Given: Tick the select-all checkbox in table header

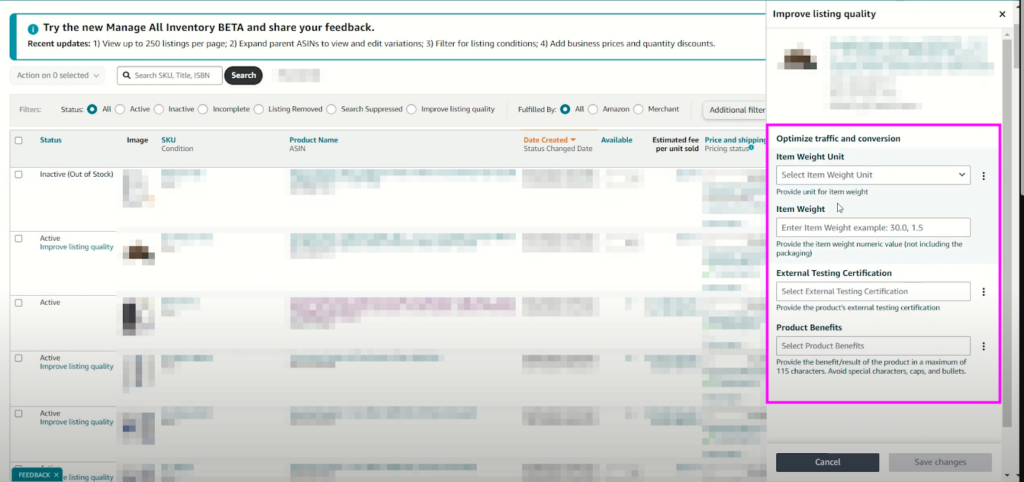Looking at the screenshot, I should [18, 140].
